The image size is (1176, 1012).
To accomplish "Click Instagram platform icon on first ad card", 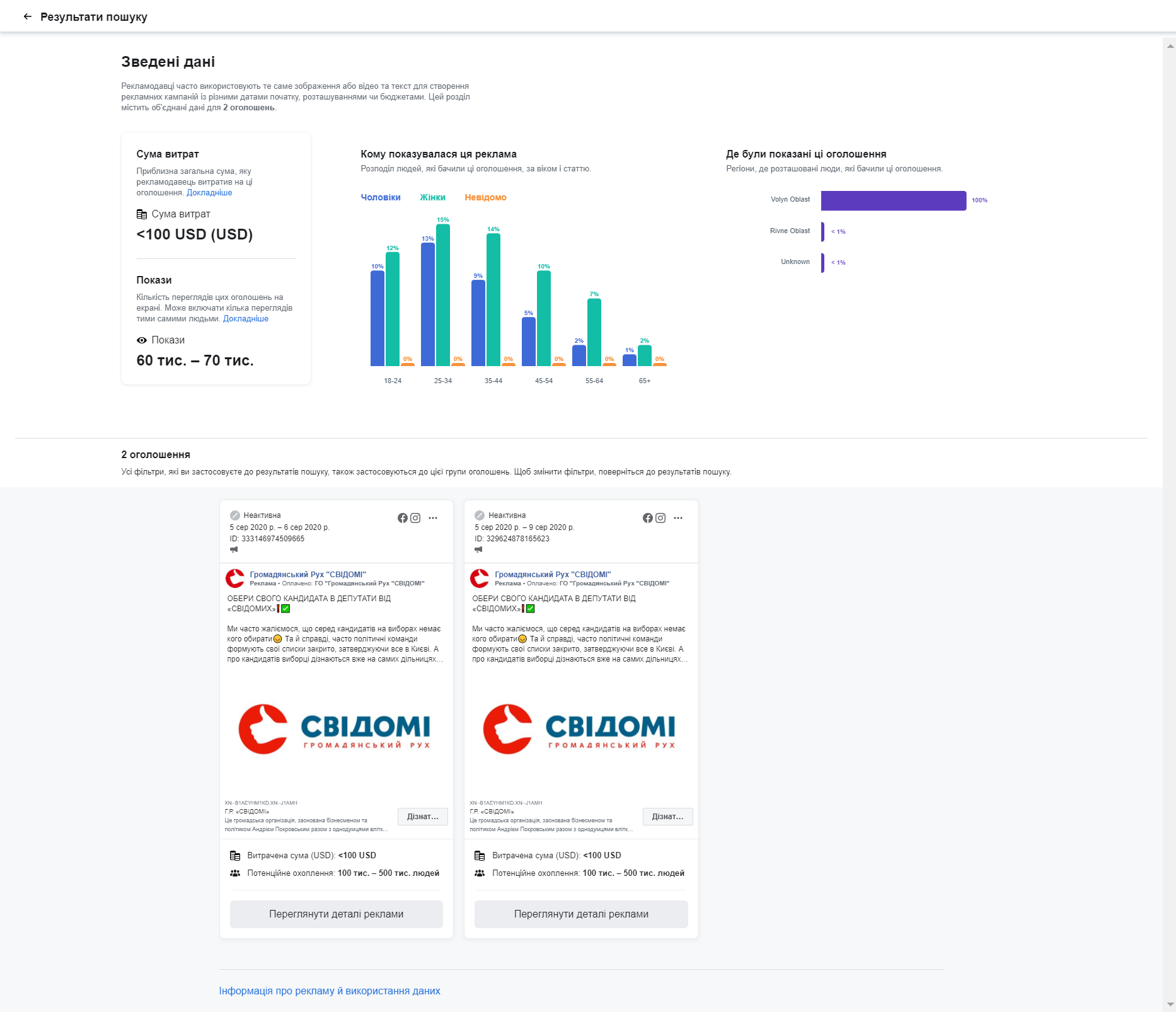I will 415,518.
